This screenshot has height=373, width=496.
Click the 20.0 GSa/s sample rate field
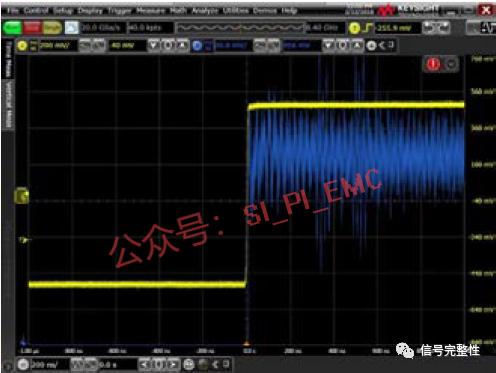click(103, 28)
